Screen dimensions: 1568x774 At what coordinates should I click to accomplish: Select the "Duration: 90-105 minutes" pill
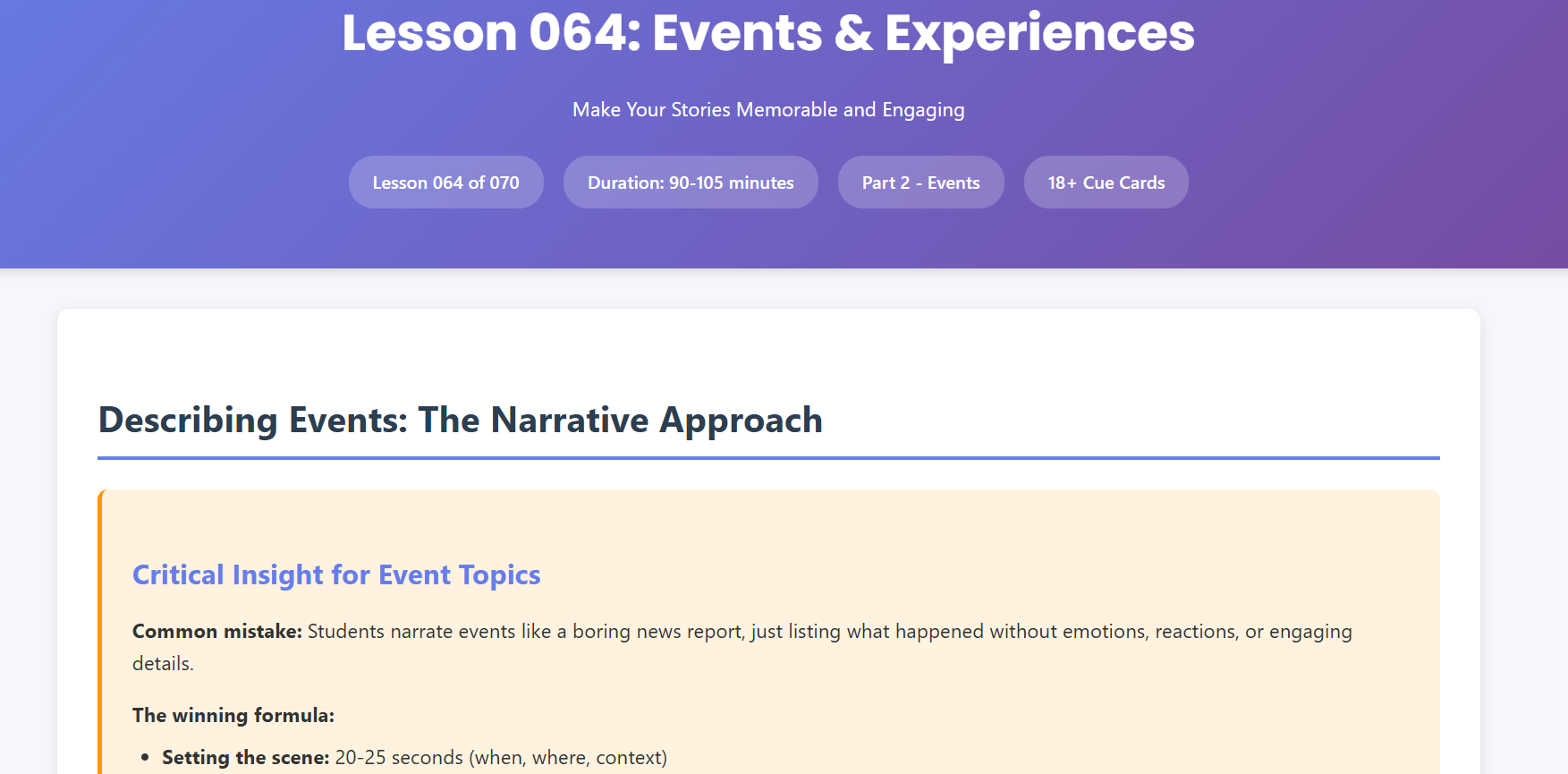[690, 183]
